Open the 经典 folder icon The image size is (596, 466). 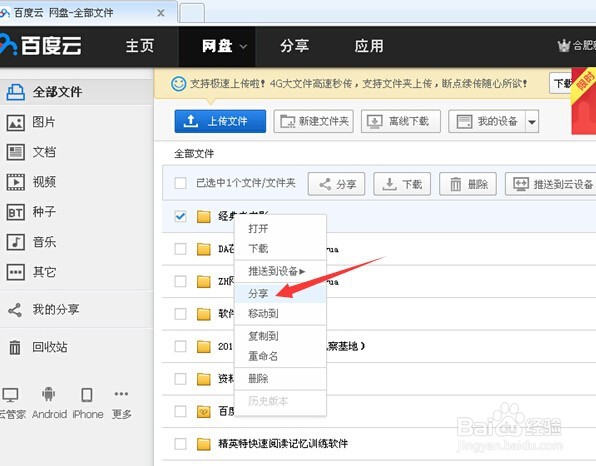pos(204,217)
